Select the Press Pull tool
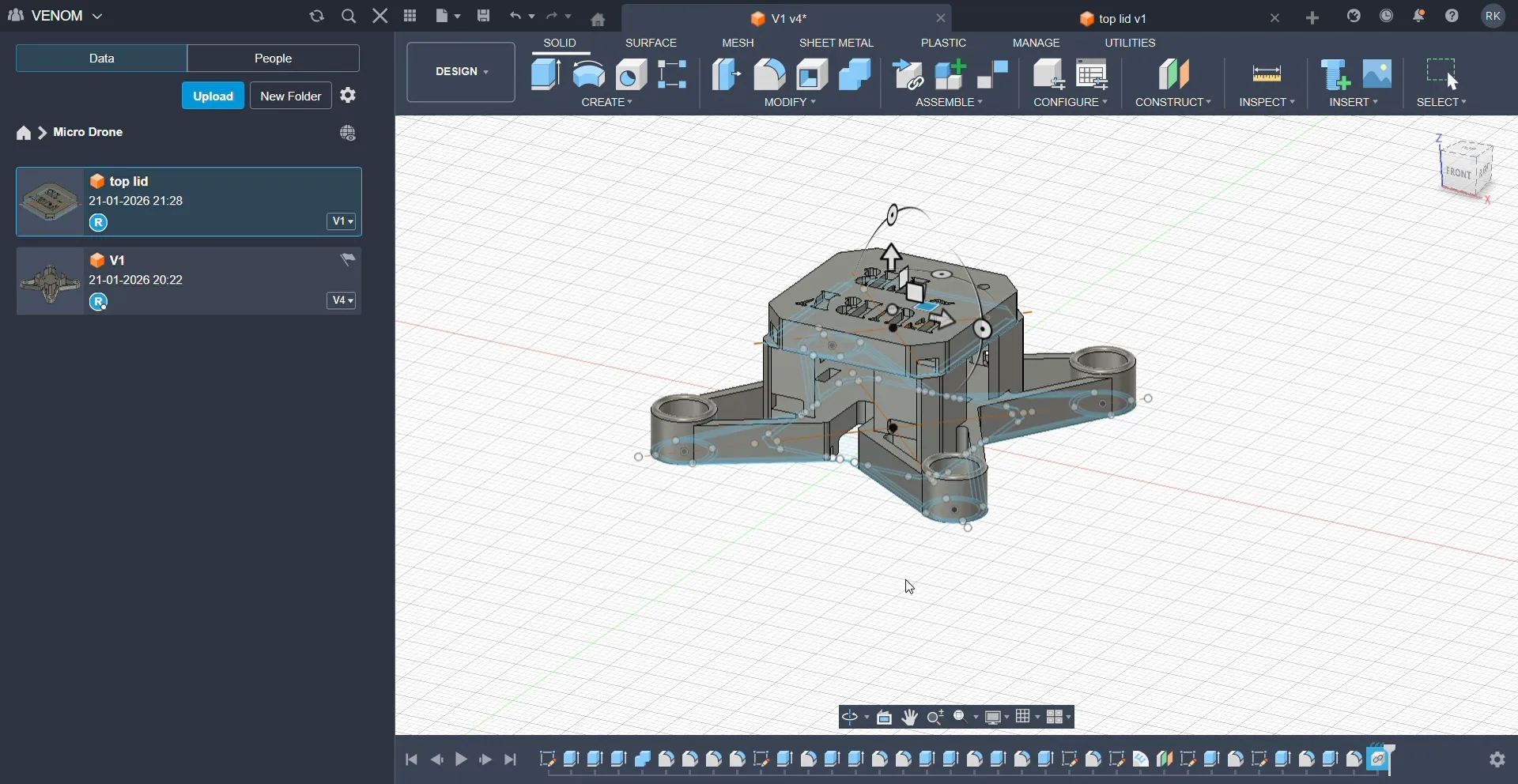1518x784 pixels. click(x=727, y=74)
